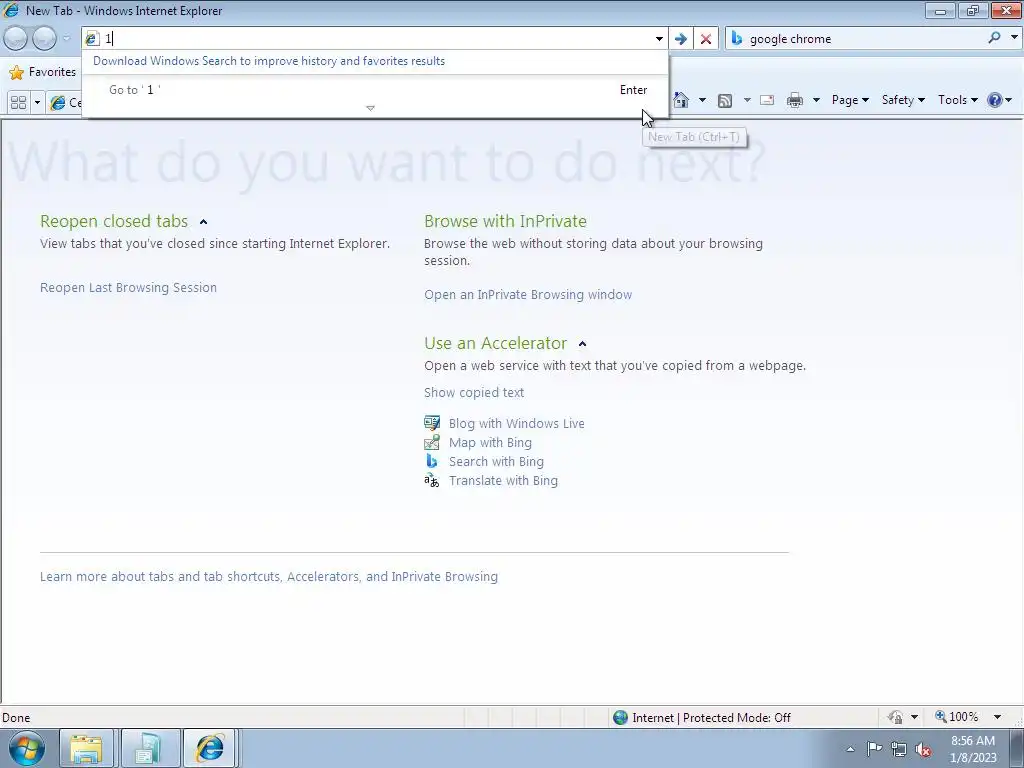Open the Favorites star button
This screenshot has height=768, width=1024.
click(43, 72)
